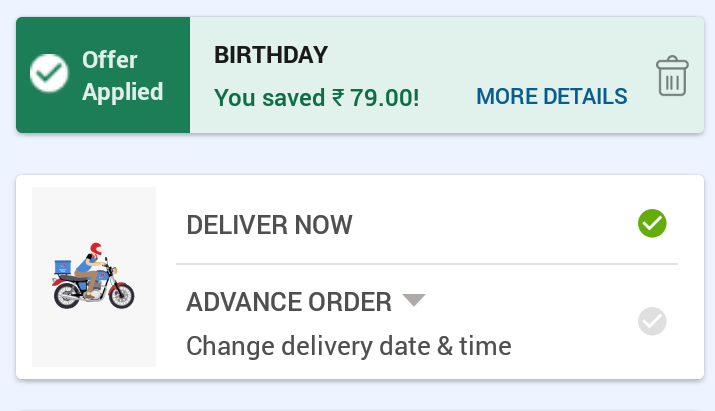Click Change delivery date & time text

point(349,346)
